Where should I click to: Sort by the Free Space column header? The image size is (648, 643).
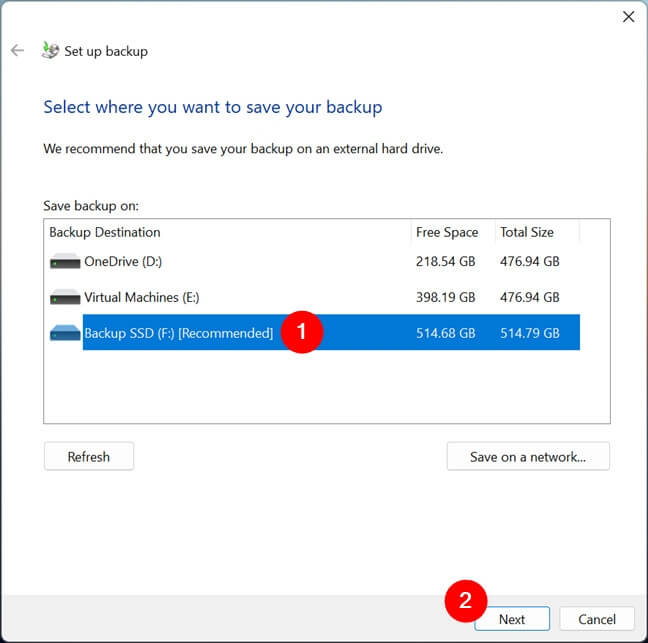tap(447, 232)
